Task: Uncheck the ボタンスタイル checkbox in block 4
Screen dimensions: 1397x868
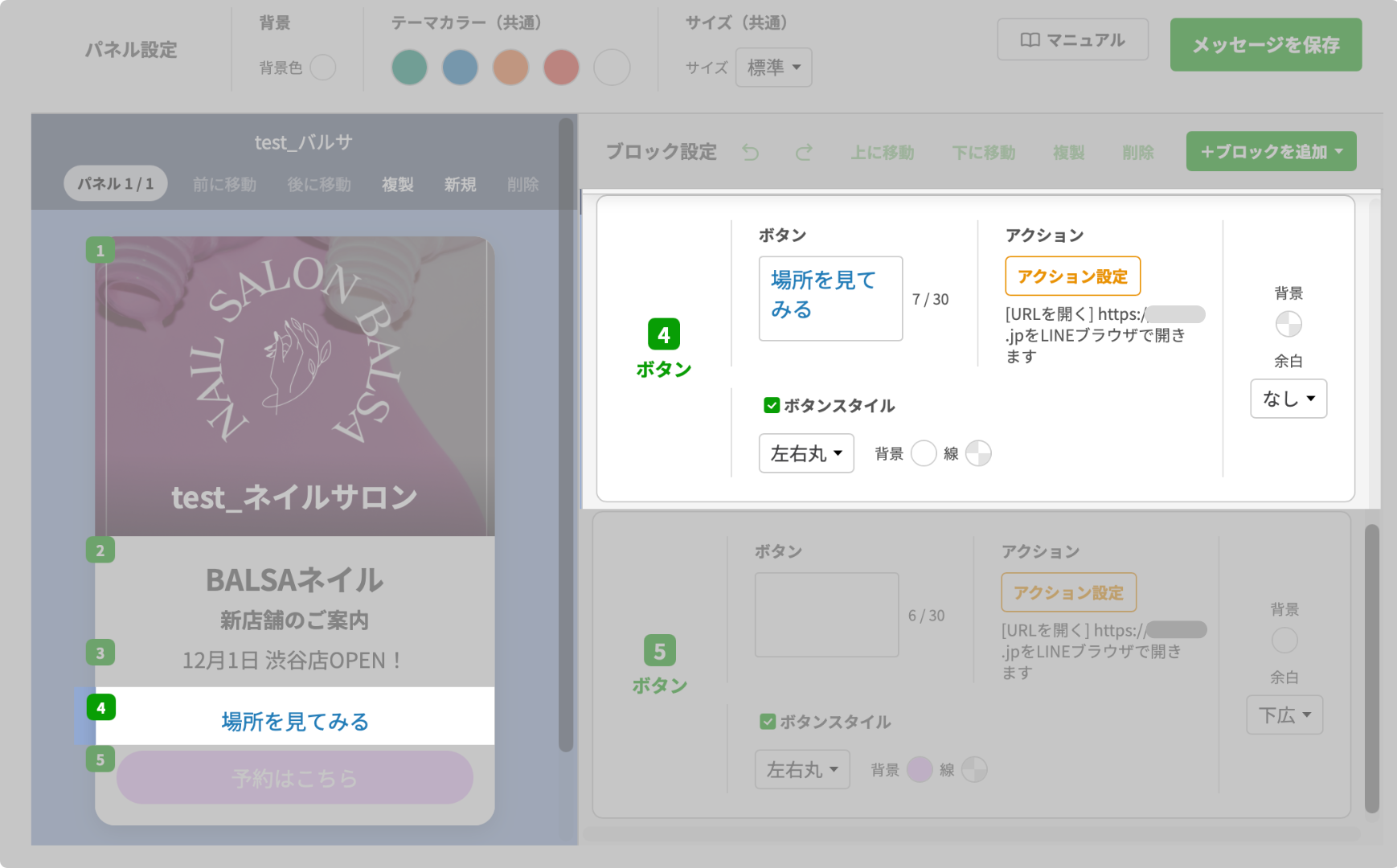Action: click(x=770, y=406)
